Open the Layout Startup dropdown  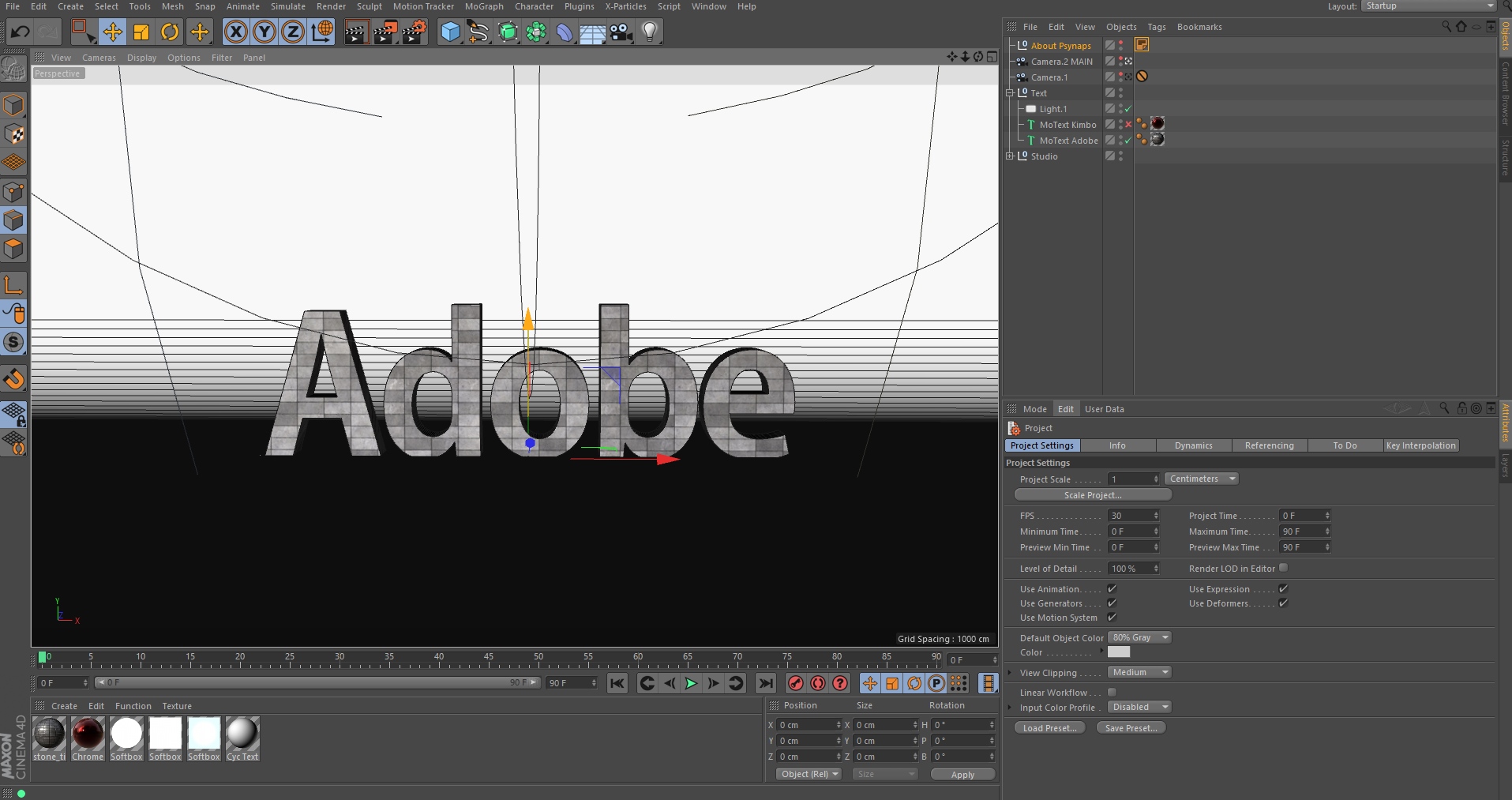(x=1429, y=6)
